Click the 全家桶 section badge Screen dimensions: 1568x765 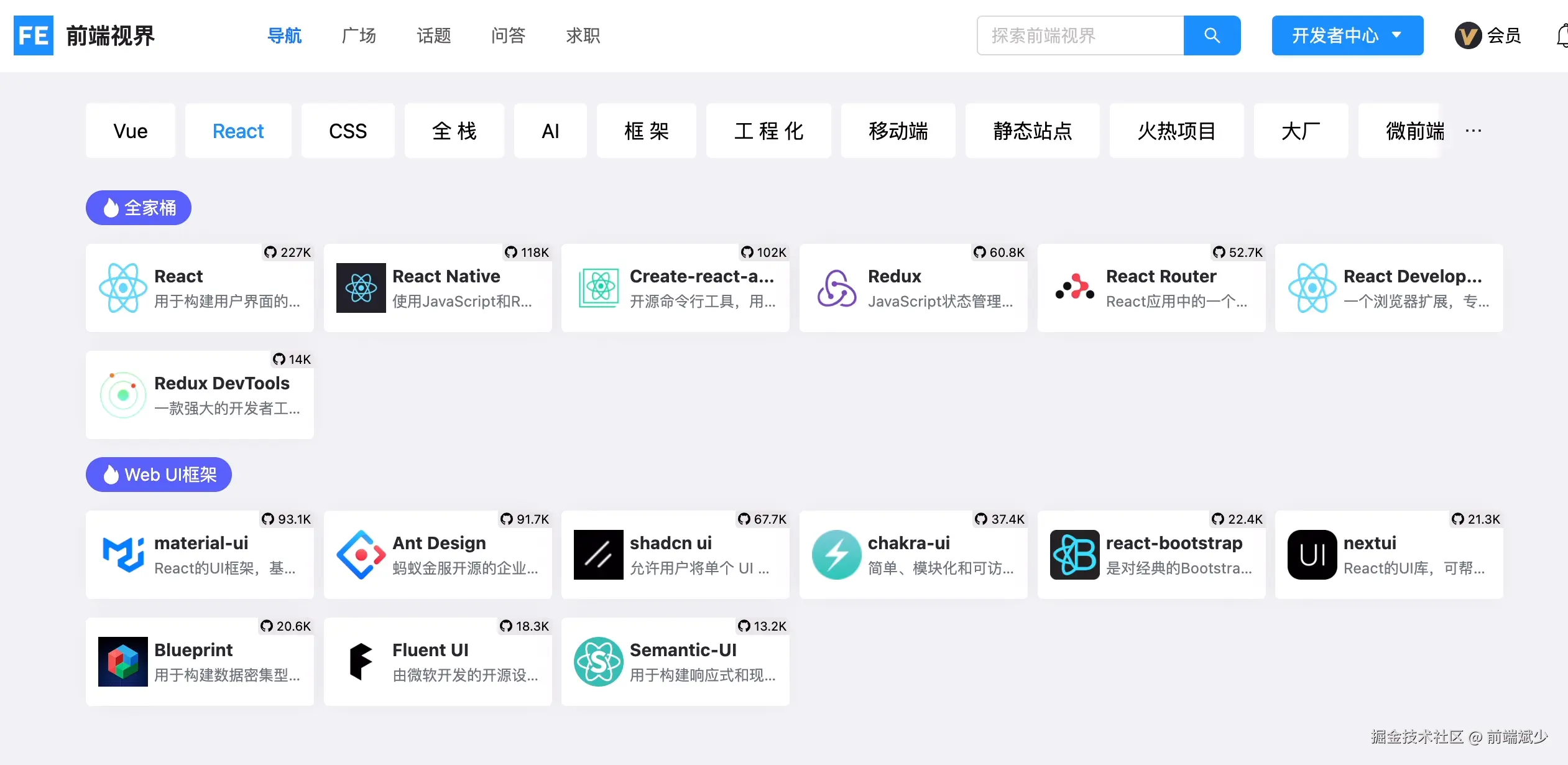139,208
